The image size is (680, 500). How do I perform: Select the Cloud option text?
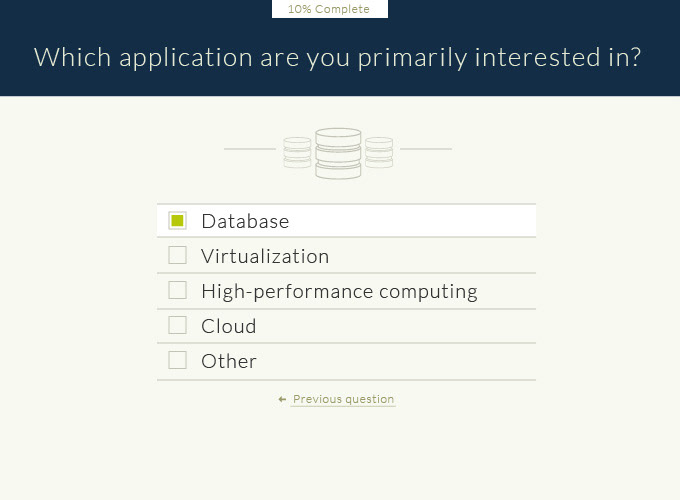click(229, 326)
